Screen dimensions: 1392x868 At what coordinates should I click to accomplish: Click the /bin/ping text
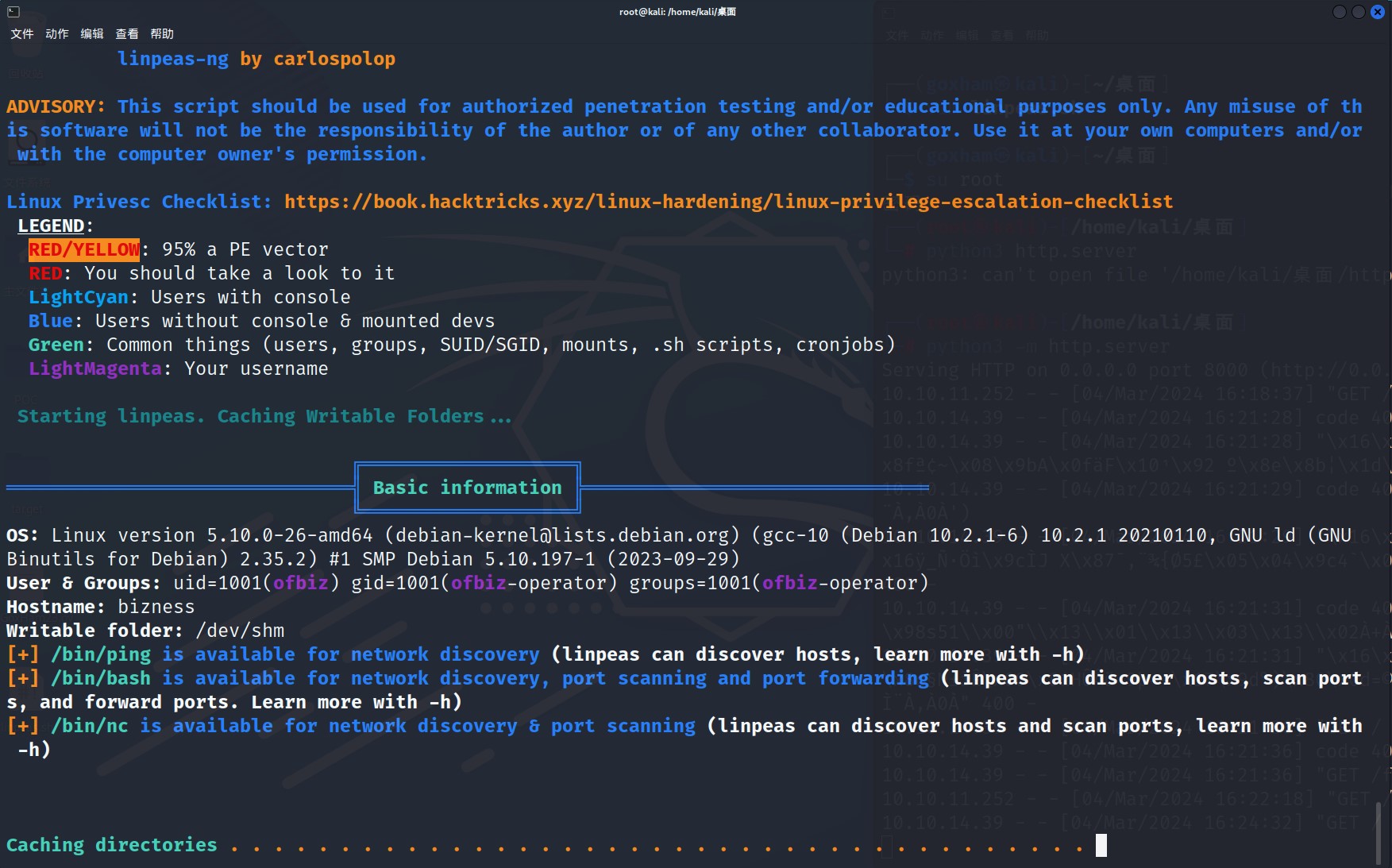(x=101, y=654)
